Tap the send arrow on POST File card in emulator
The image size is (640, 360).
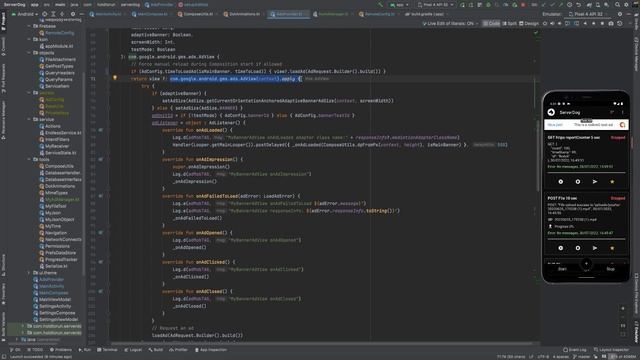(x=595, y=248)
